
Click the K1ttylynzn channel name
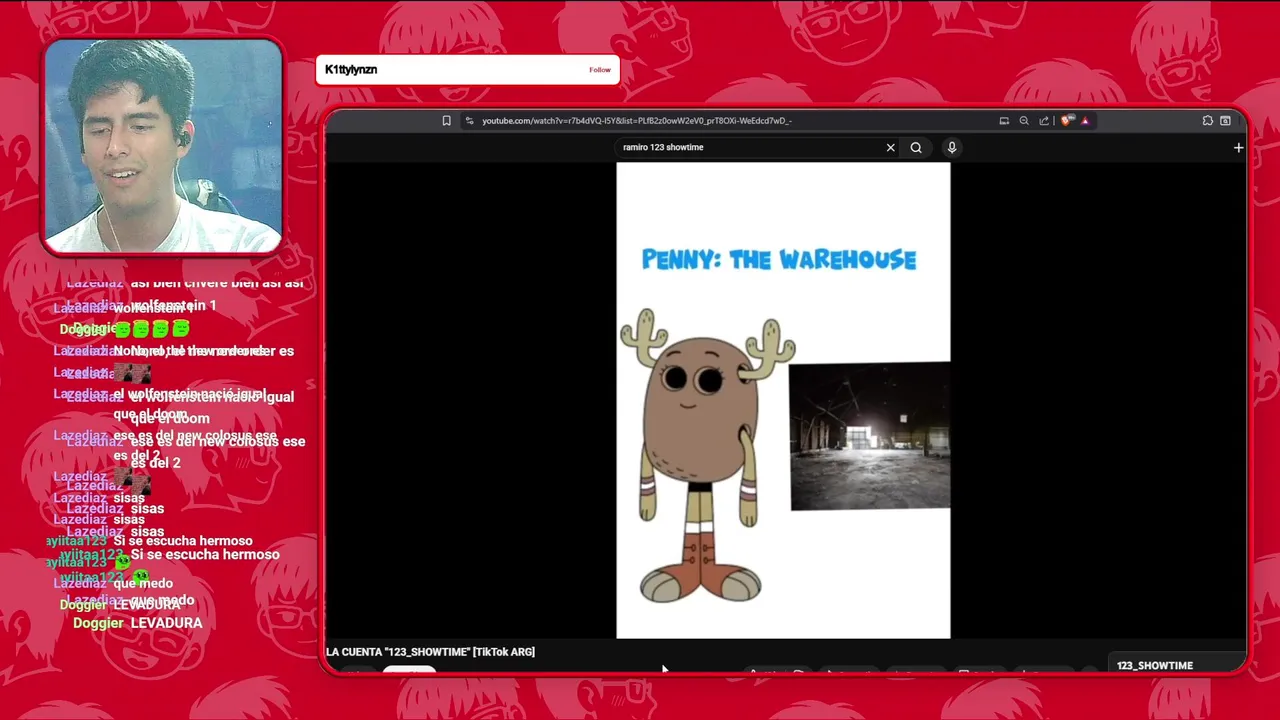[x=351, y=70]
